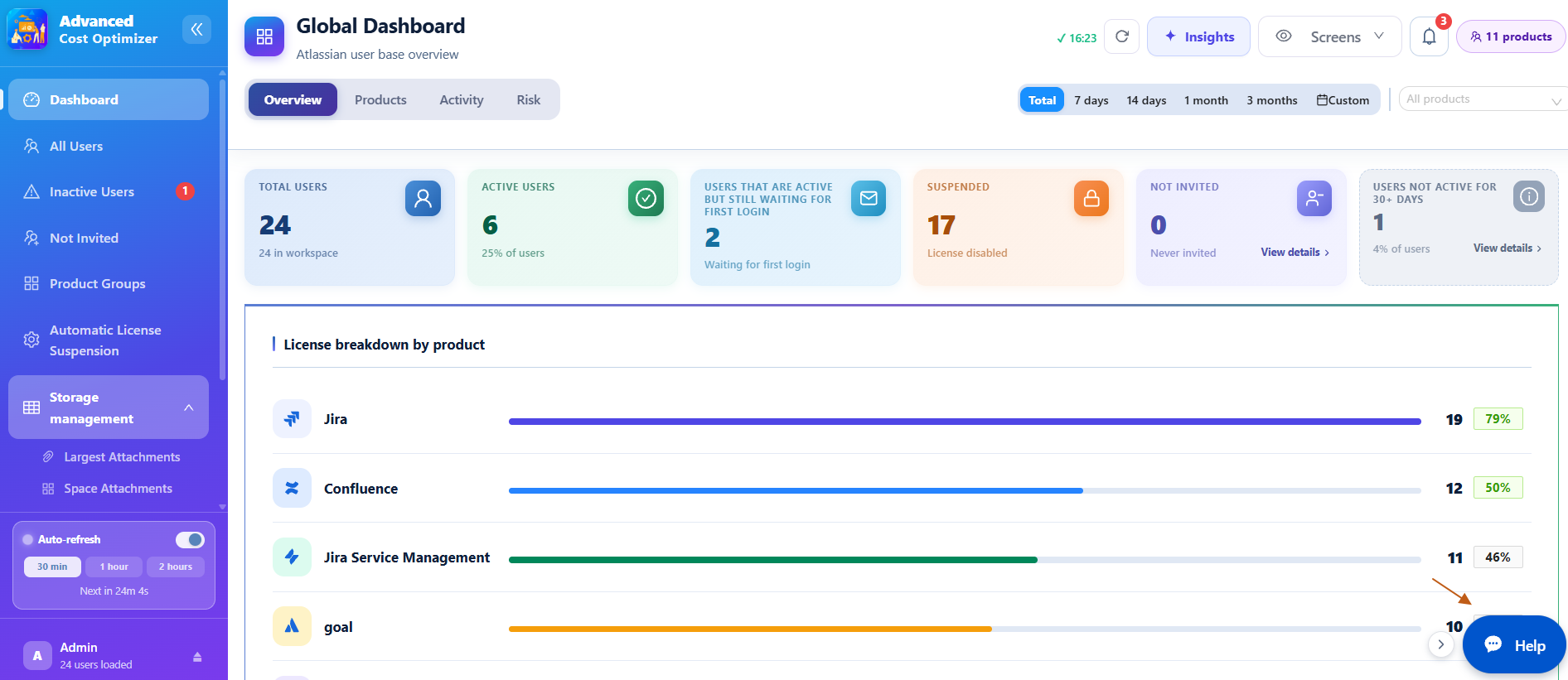Click the Jira product icon
The height and width of the screenshot is (680, 1568).
[292, 419]
